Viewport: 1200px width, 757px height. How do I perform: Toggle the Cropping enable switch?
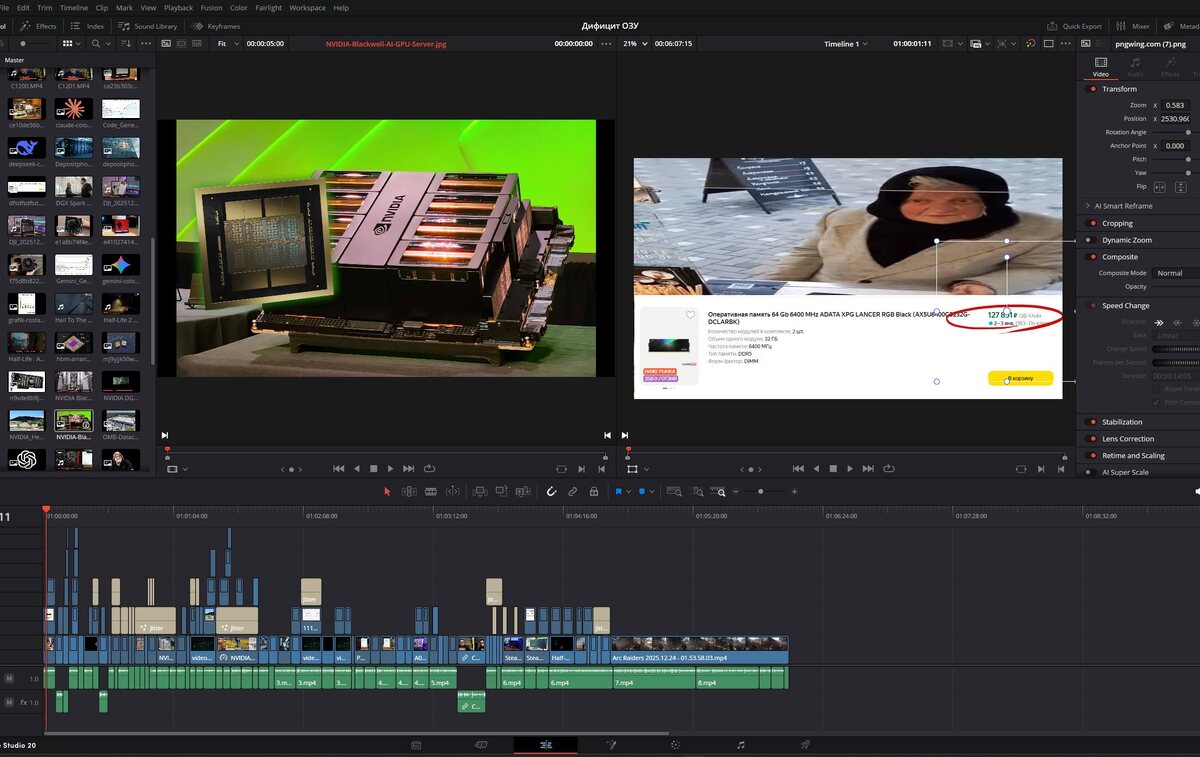point(1091,223)
